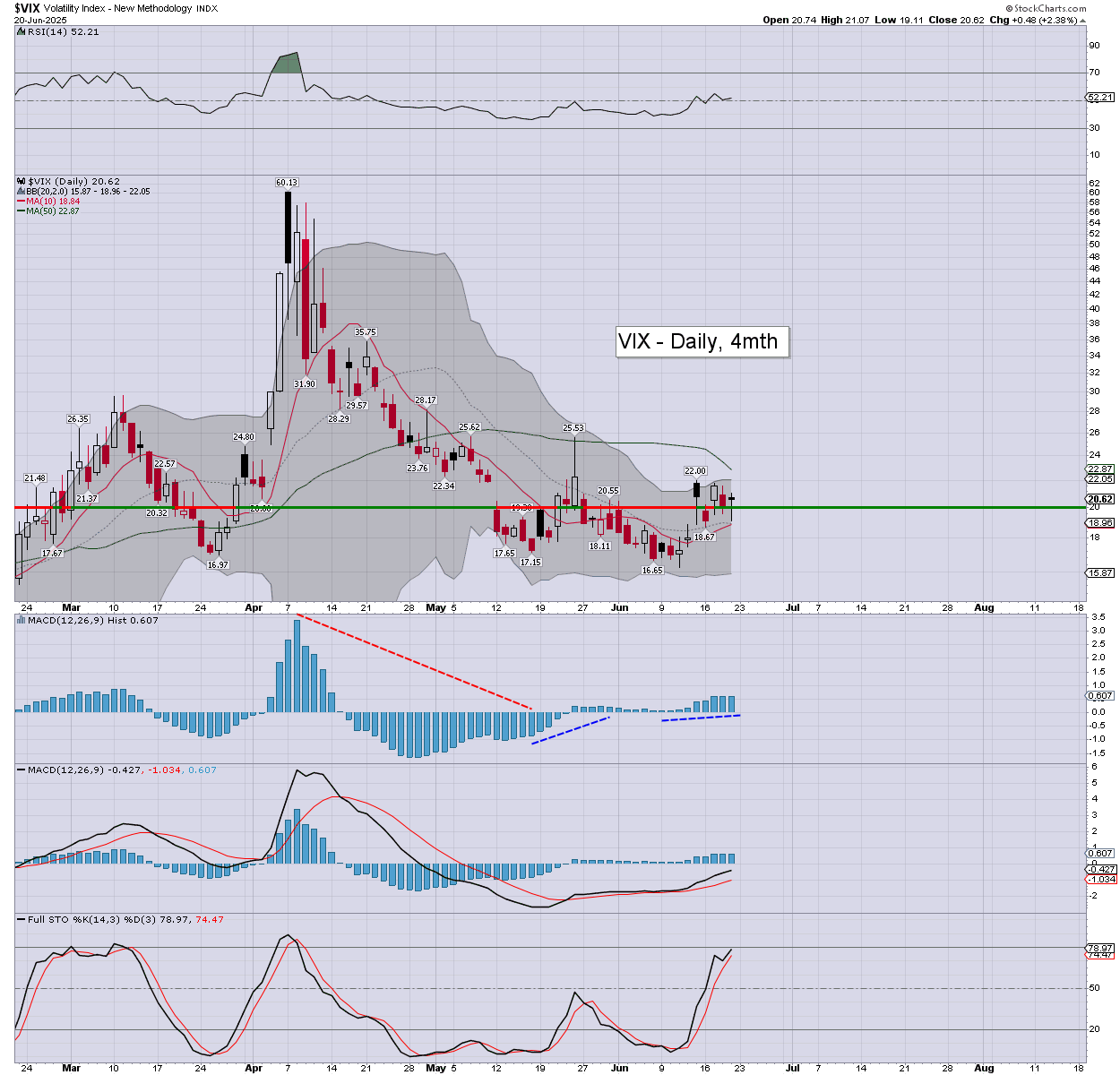
Task: Select the 60.13 peak price label
Action: (x=287, y=183)
